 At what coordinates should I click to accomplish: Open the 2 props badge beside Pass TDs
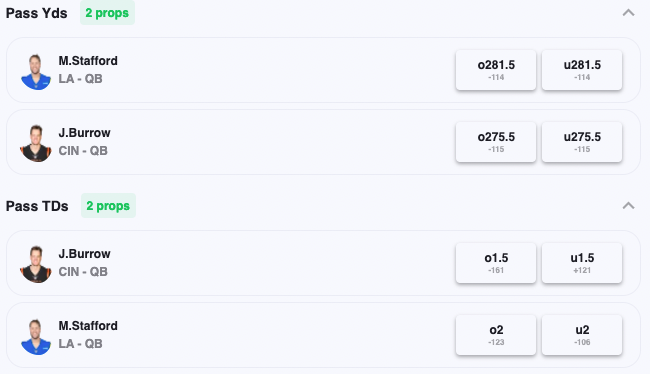point(108,206)
